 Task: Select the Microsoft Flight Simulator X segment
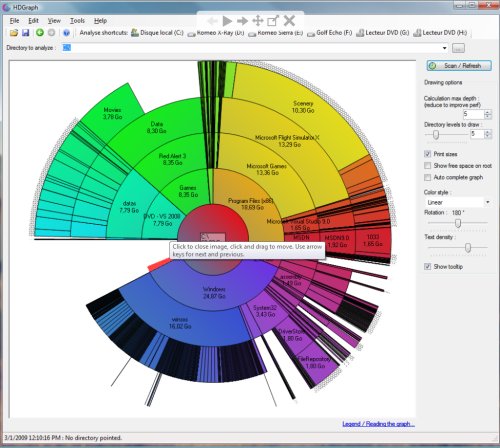(287, 141)
